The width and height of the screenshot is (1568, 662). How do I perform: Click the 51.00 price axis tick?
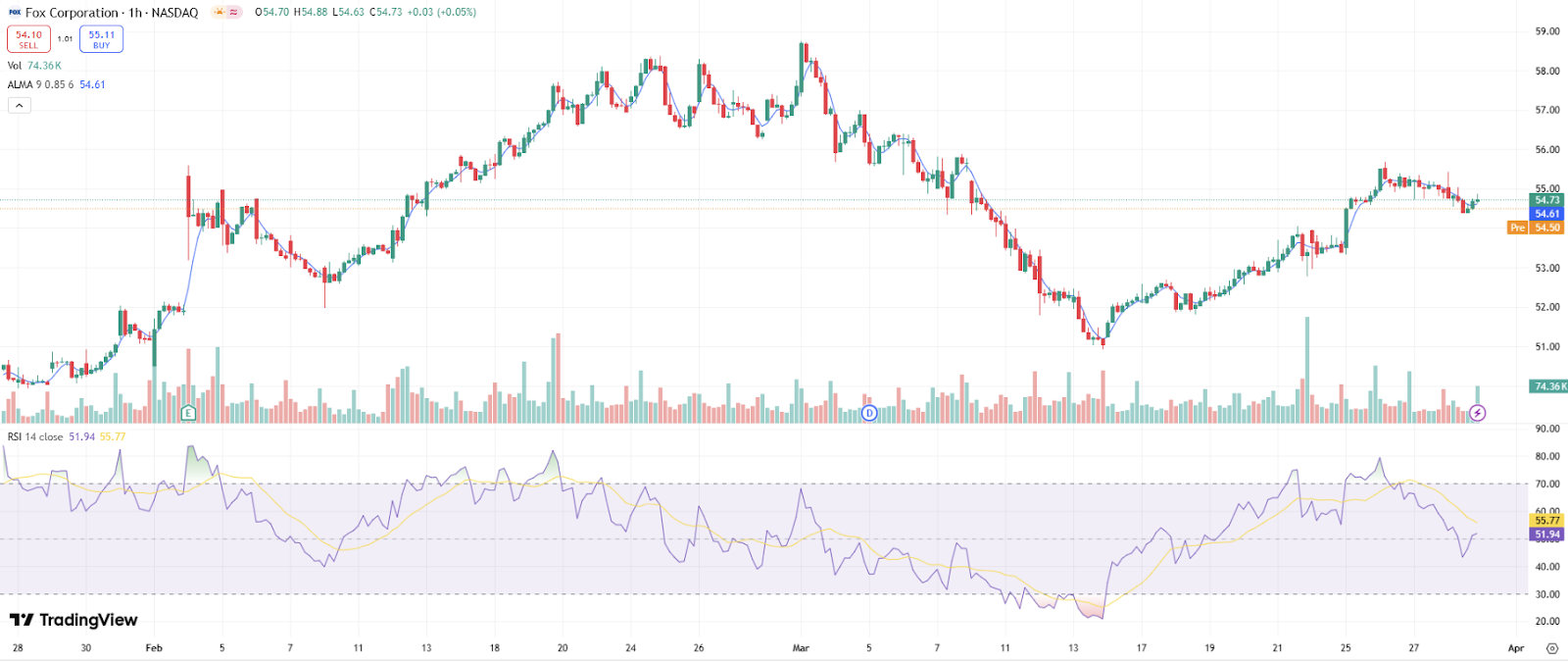[1547, 346]
